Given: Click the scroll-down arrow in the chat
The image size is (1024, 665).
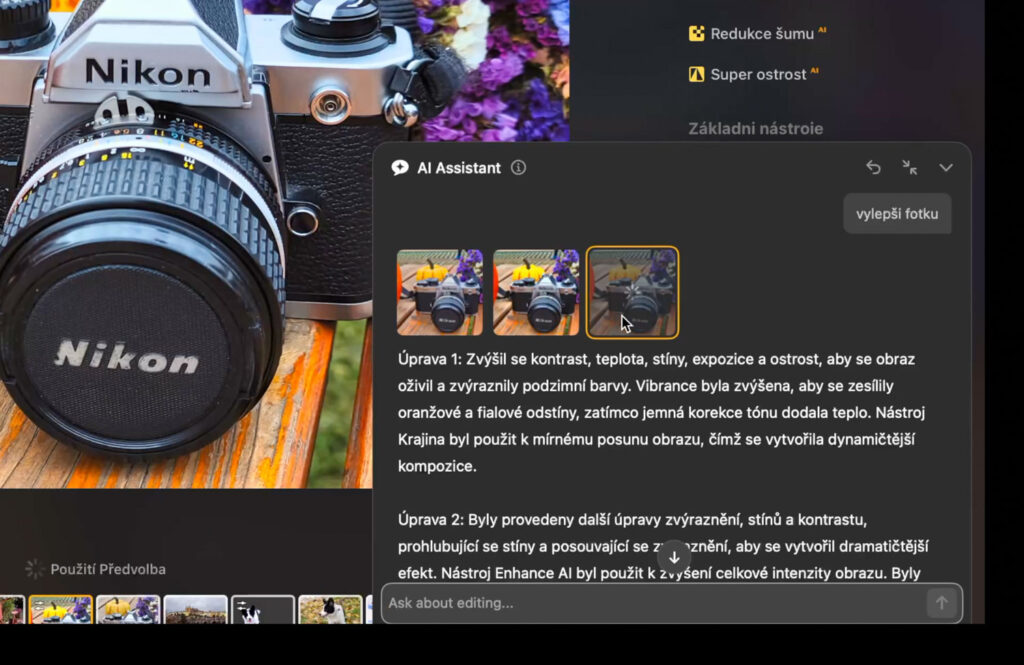Looking at the screenshot, I should click(674, 556).
